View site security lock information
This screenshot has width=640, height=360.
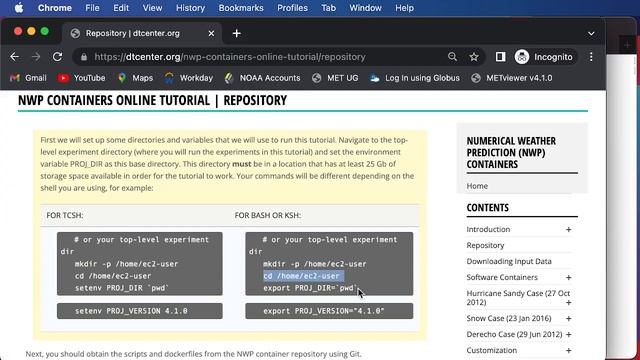(84, 57)
